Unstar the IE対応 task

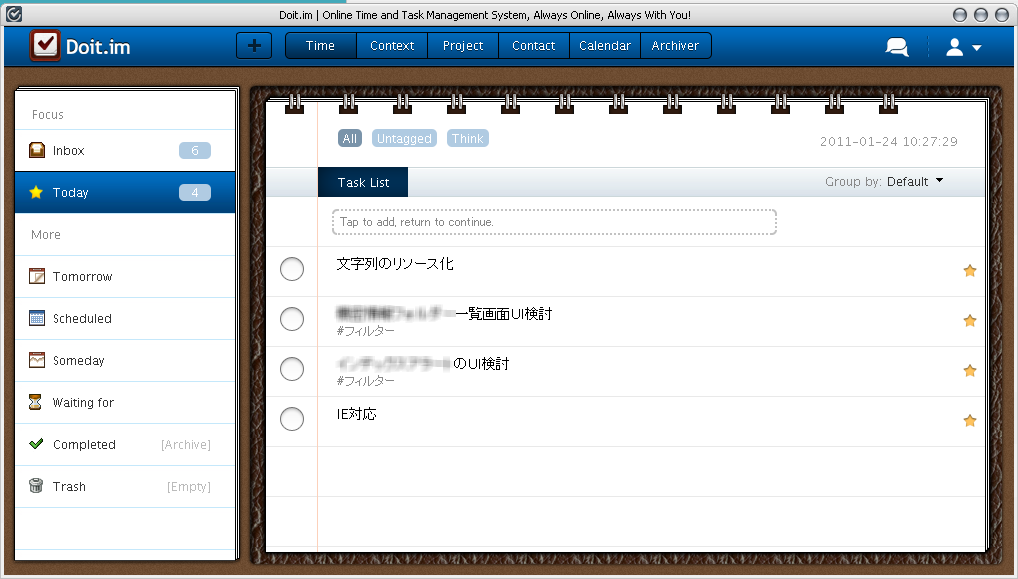pos(969,420)
